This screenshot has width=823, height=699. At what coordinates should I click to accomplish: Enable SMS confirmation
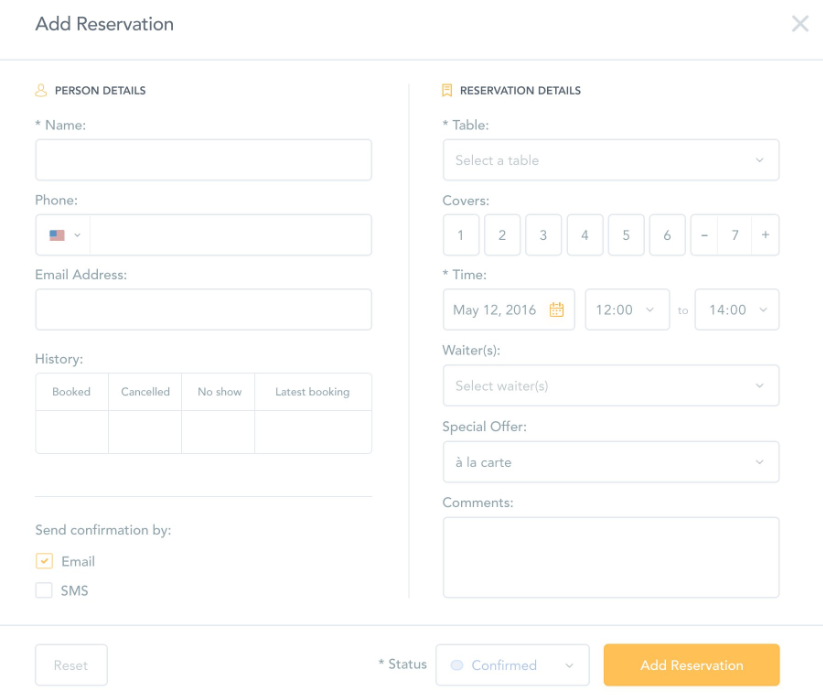click(44, 590)
